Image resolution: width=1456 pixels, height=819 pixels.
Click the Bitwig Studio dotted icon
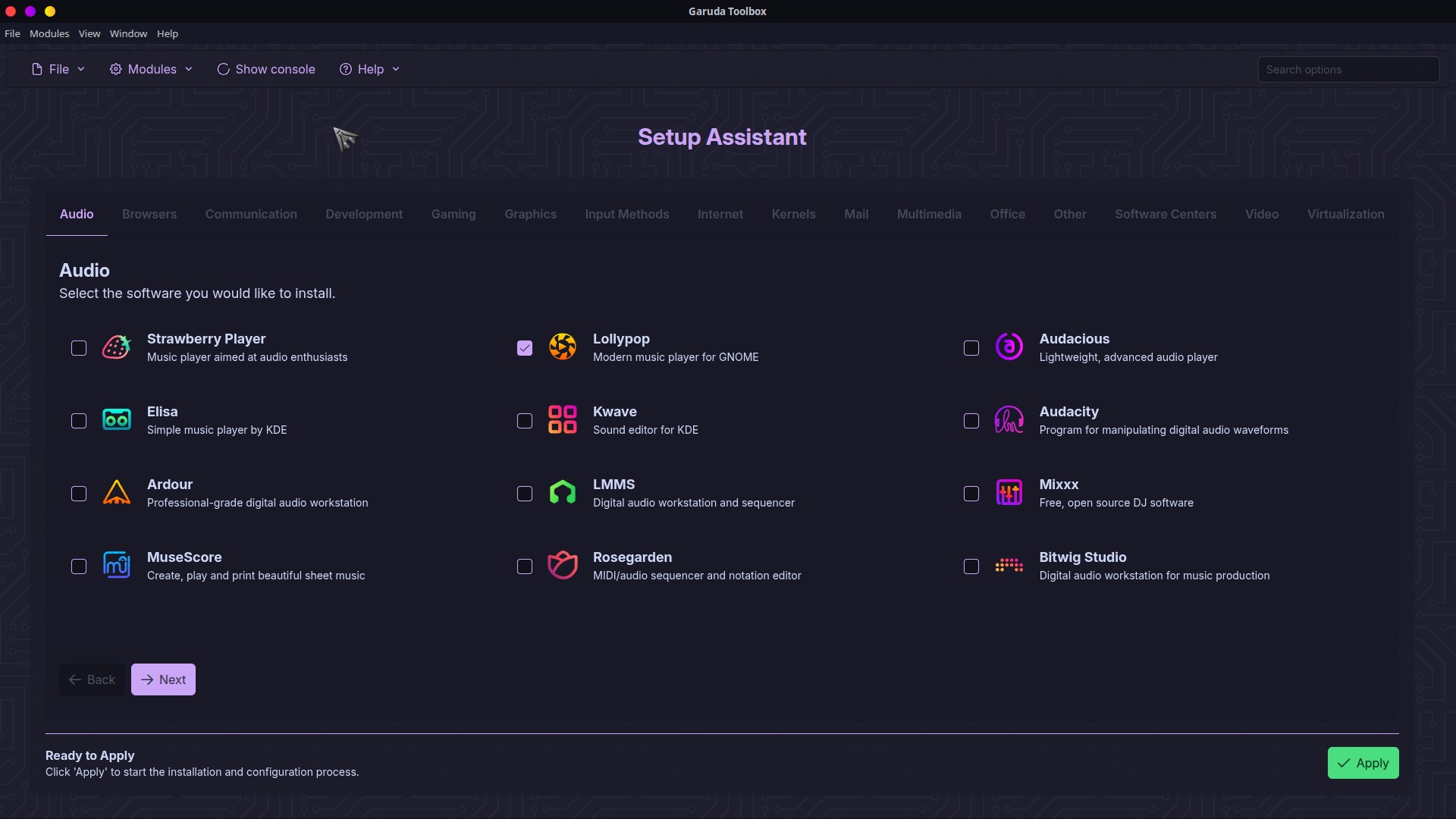1009,566
